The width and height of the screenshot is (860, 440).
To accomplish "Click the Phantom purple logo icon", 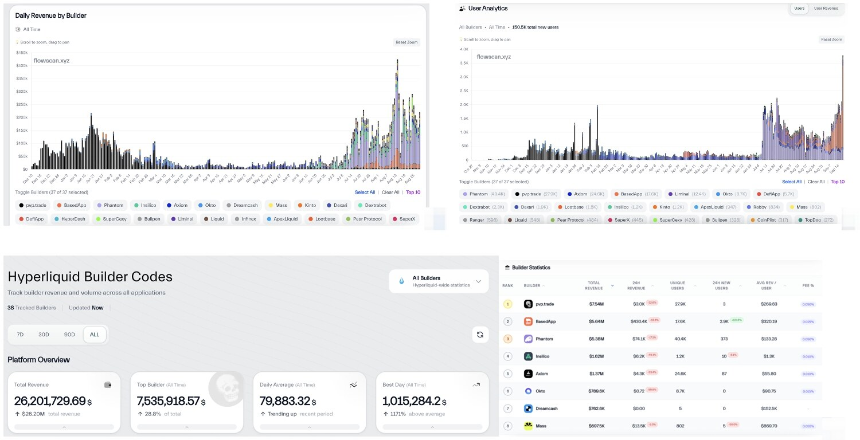I will (x=528, y=339).
